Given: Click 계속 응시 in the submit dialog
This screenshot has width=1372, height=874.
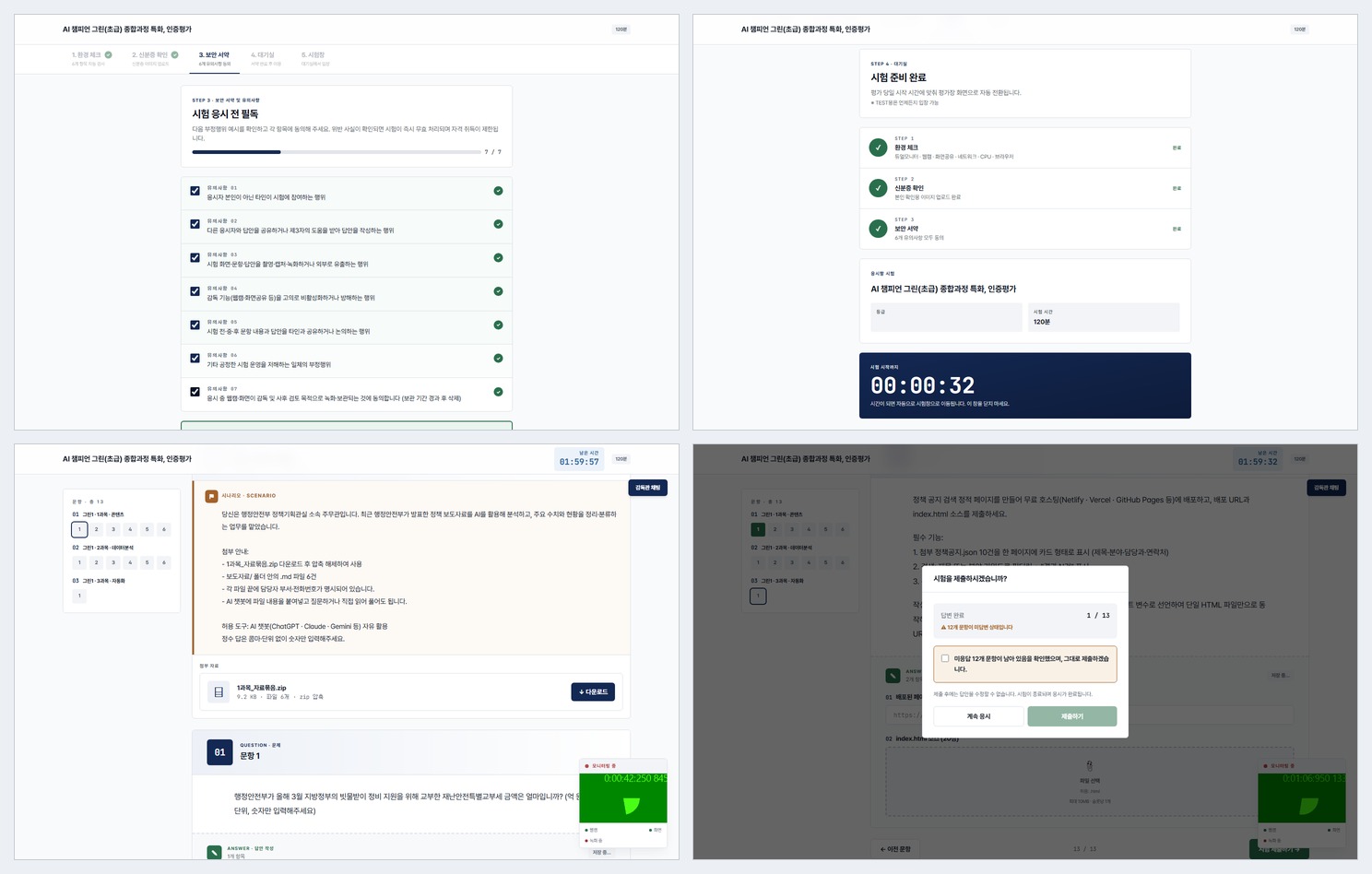Looking at the screenshot, I should [x=978, y=716].
